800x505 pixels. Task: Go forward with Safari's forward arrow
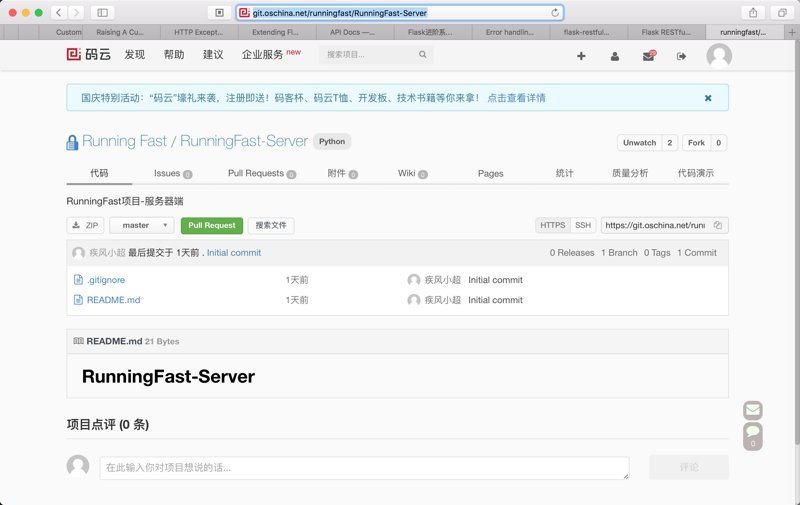[x=76, y=13]
